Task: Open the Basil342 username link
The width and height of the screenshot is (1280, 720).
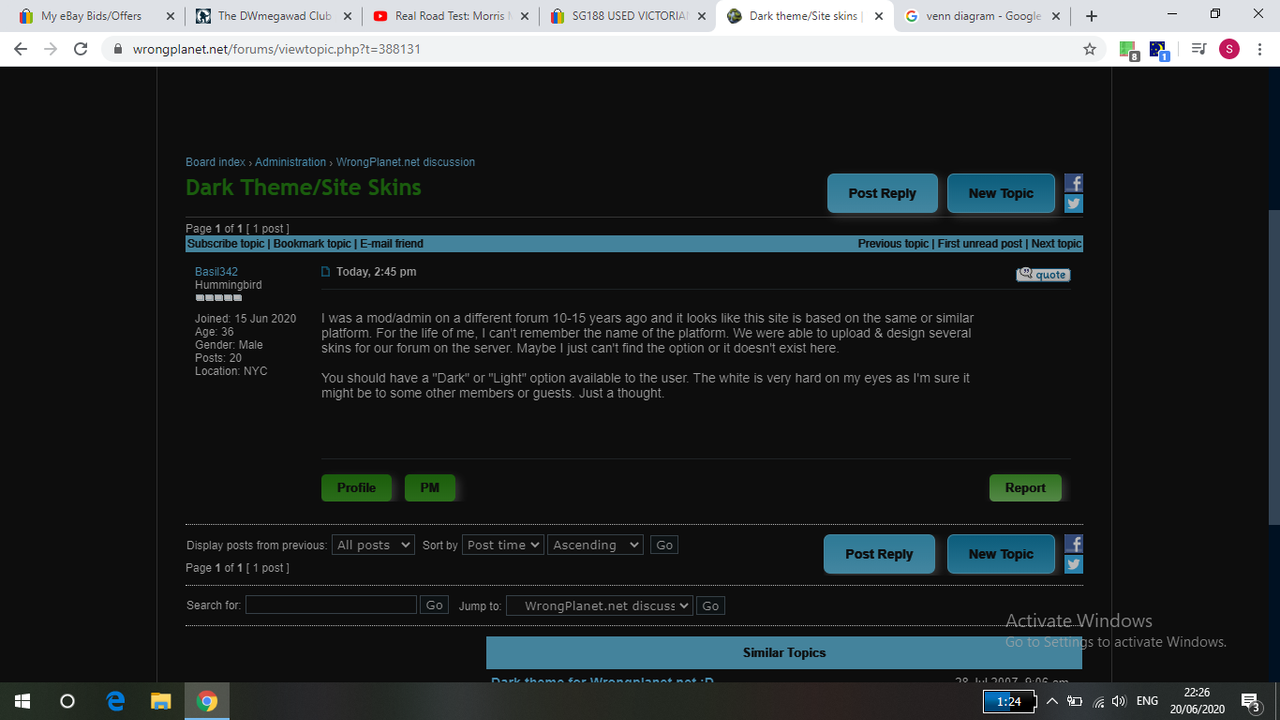Action: point(216,272)
